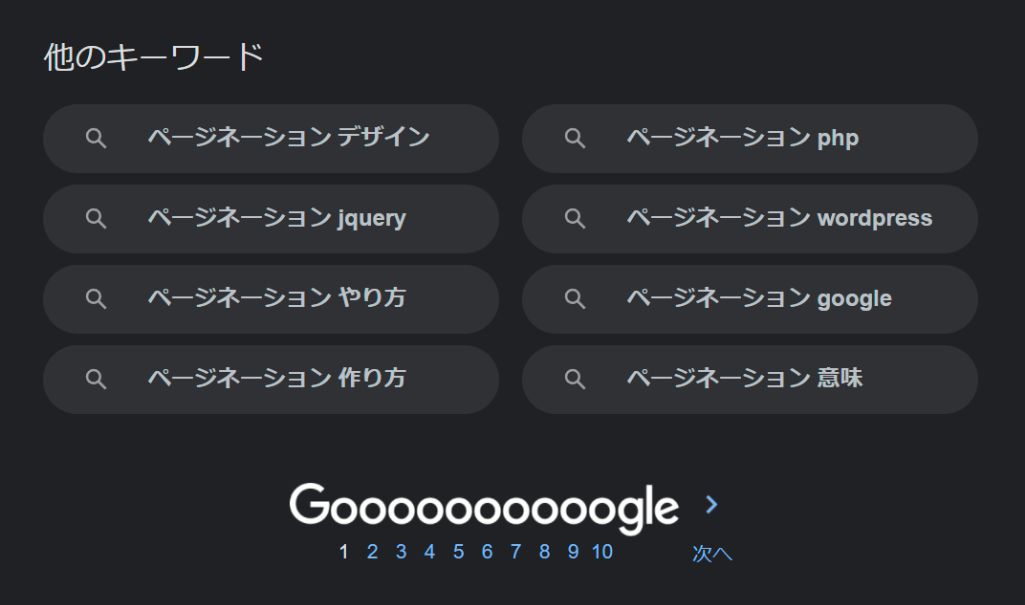Click the 他のキーワード heading
The width and height of the screenshot is (1025, 605).
coord(152,57)
